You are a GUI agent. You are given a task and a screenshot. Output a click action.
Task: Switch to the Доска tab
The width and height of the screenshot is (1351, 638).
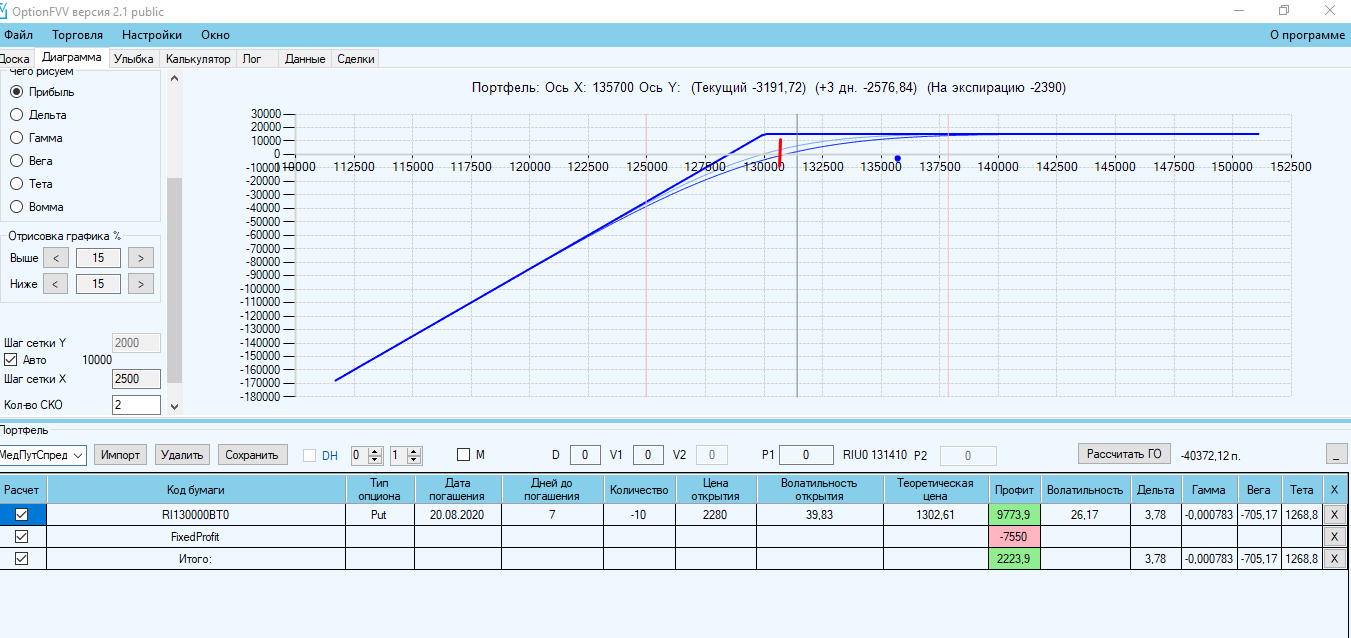point(15,59)
